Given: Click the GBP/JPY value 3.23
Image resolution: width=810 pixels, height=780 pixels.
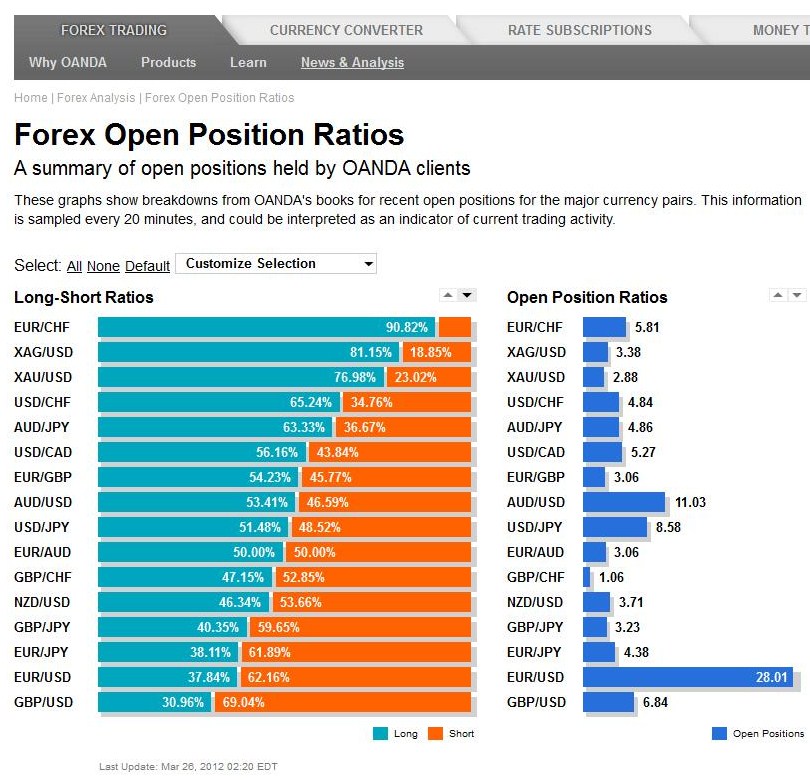Looking at the screenshot, I should pyautogui.click(x=627, y=627).
